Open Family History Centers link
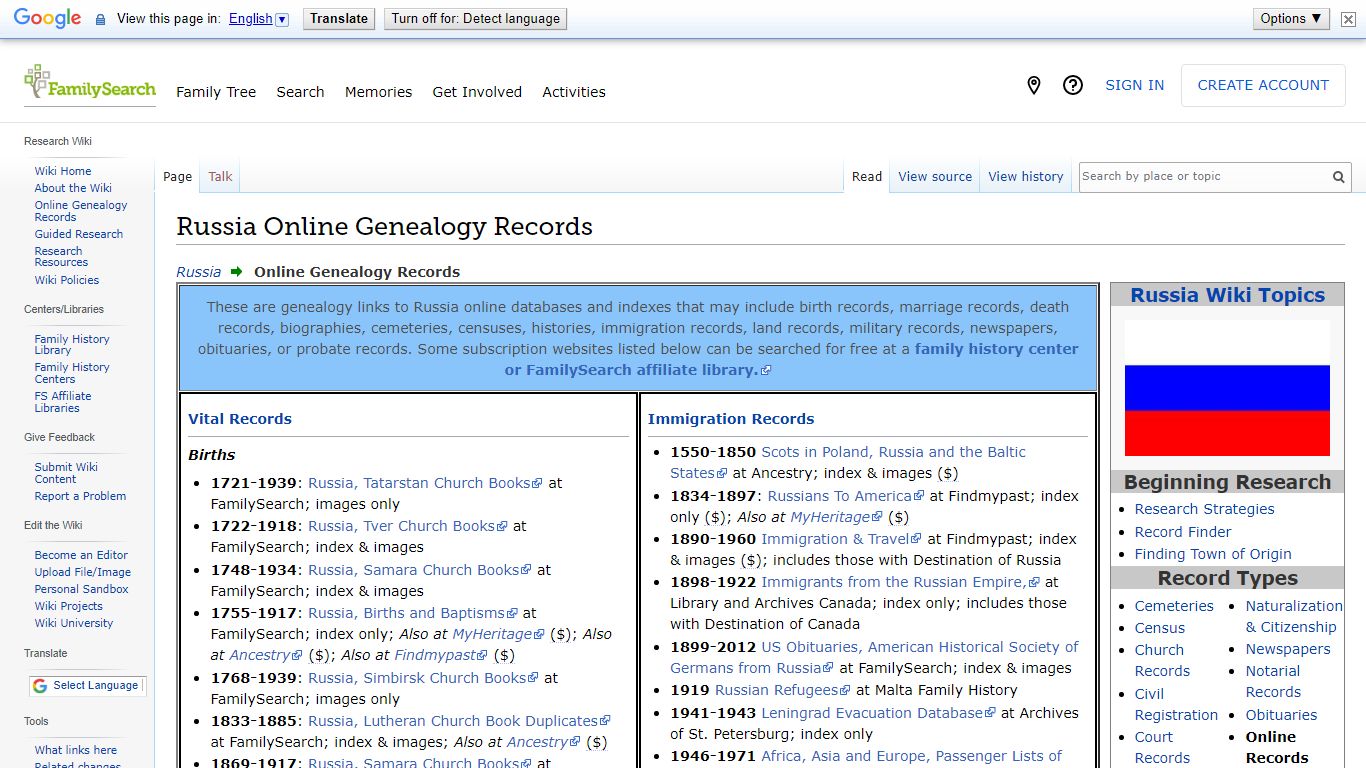The image size is (1366, 768). (x=72, y=373)
